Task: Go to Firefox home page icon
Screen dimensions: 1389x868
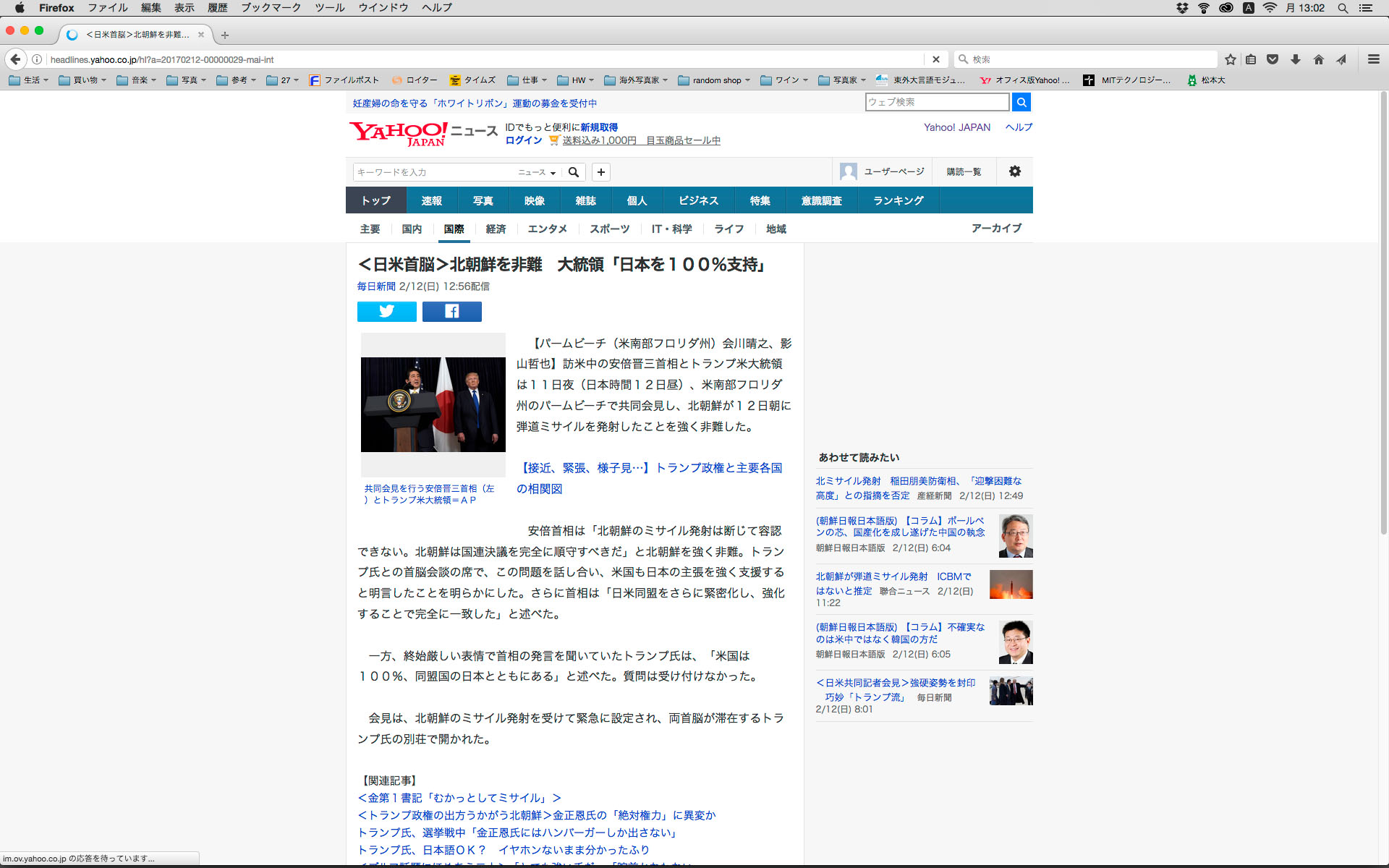Action: [x=1318, y=59]
